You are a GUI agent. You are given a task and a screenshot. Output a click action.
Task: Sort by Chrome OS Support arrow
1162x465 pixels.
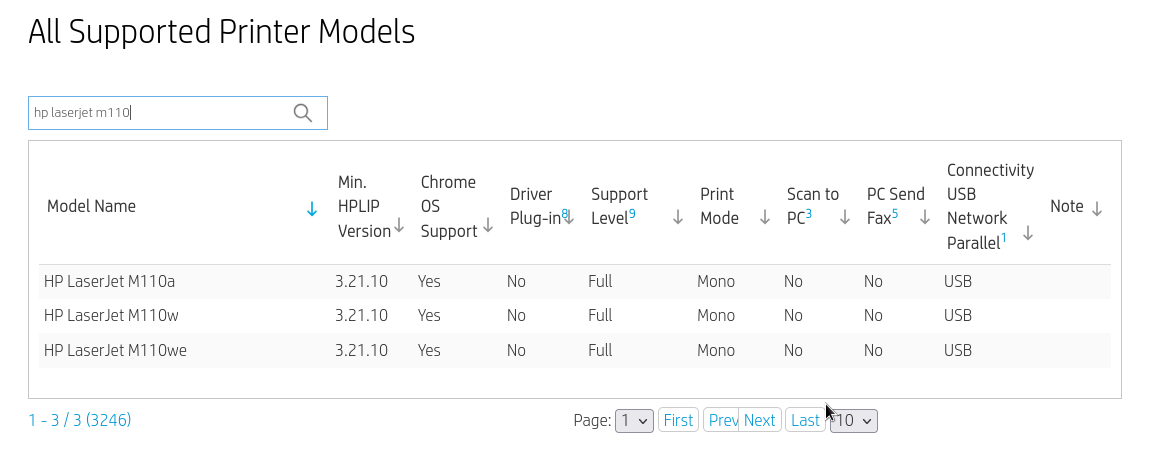click(x=488, y=226)
